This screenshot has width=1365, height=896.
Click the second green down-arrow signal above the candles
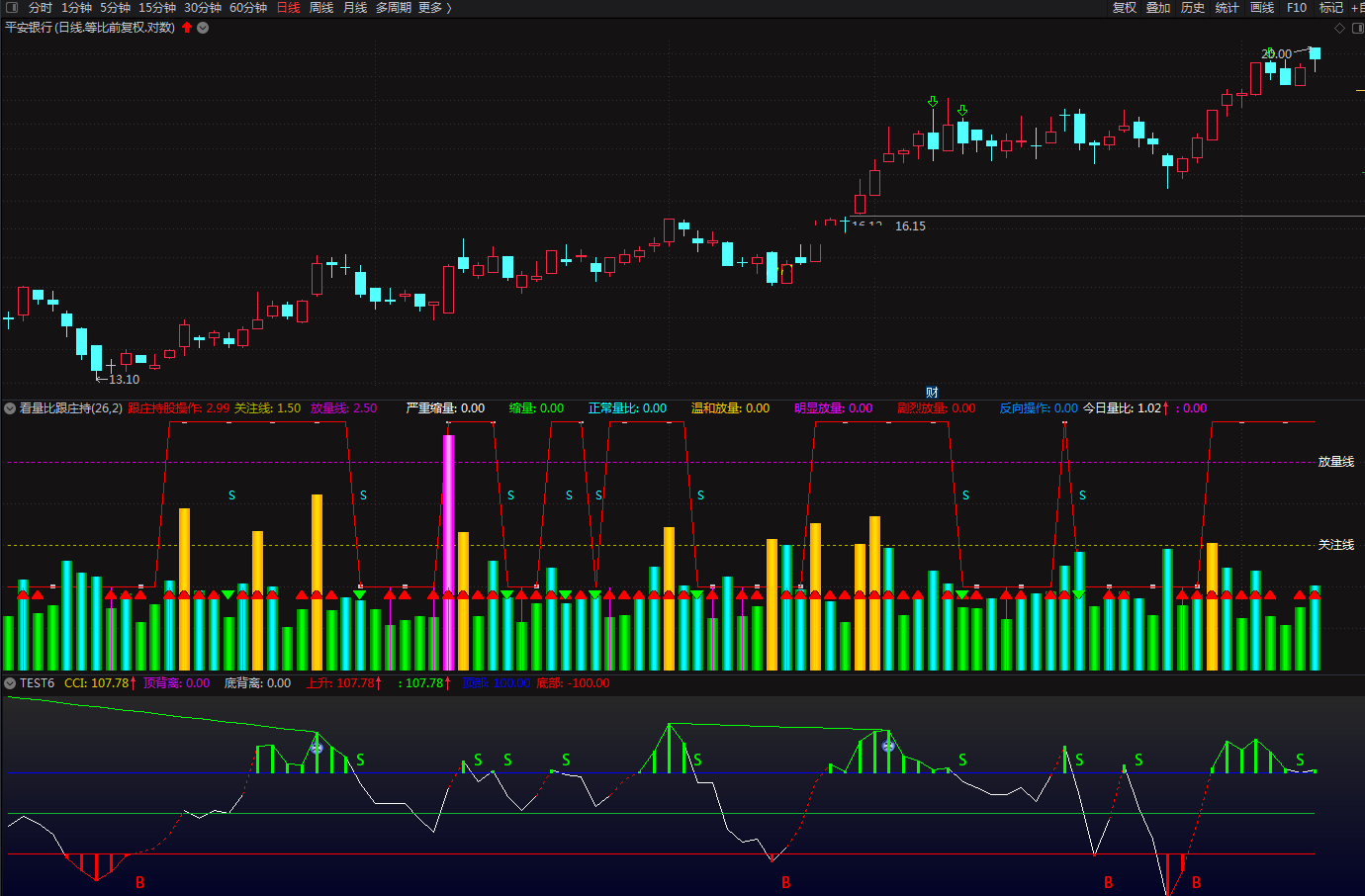962,110
